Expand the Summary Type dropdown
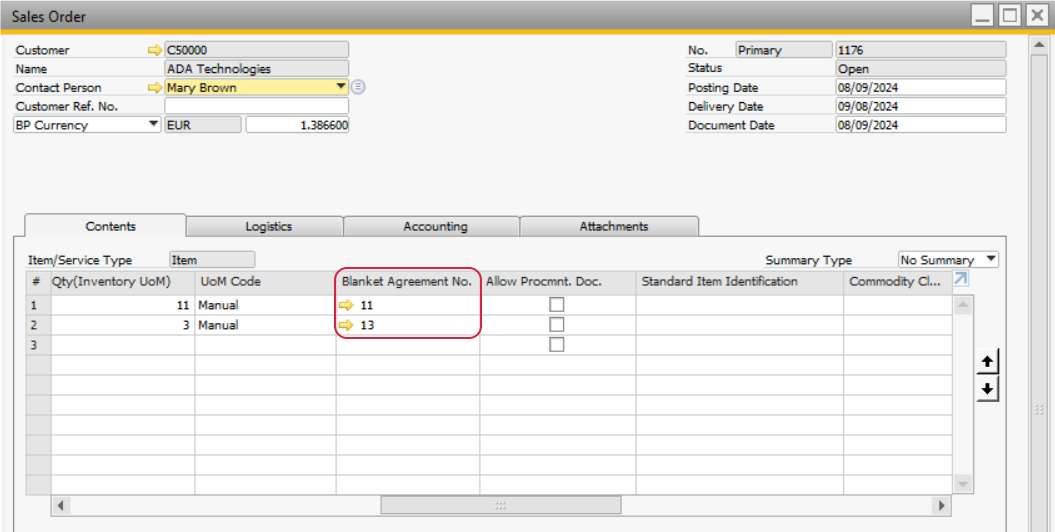Screen dimensions: 1055x532 [x=990, y=260]
